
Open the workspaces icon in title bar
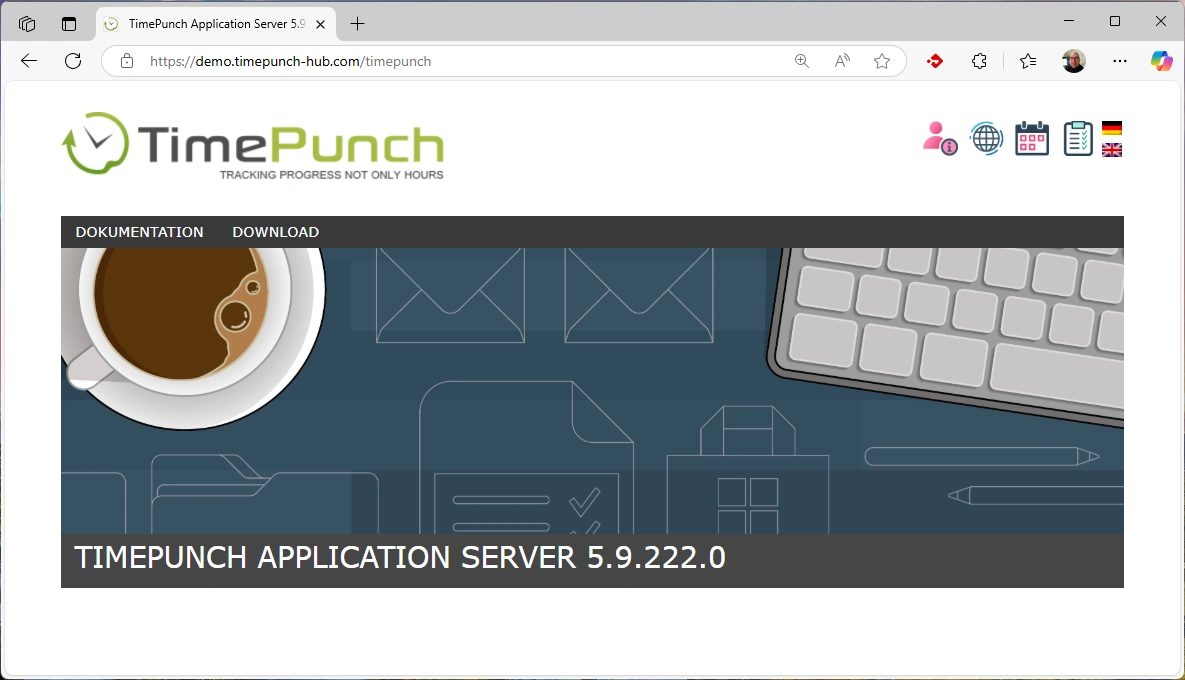point(27,24)
